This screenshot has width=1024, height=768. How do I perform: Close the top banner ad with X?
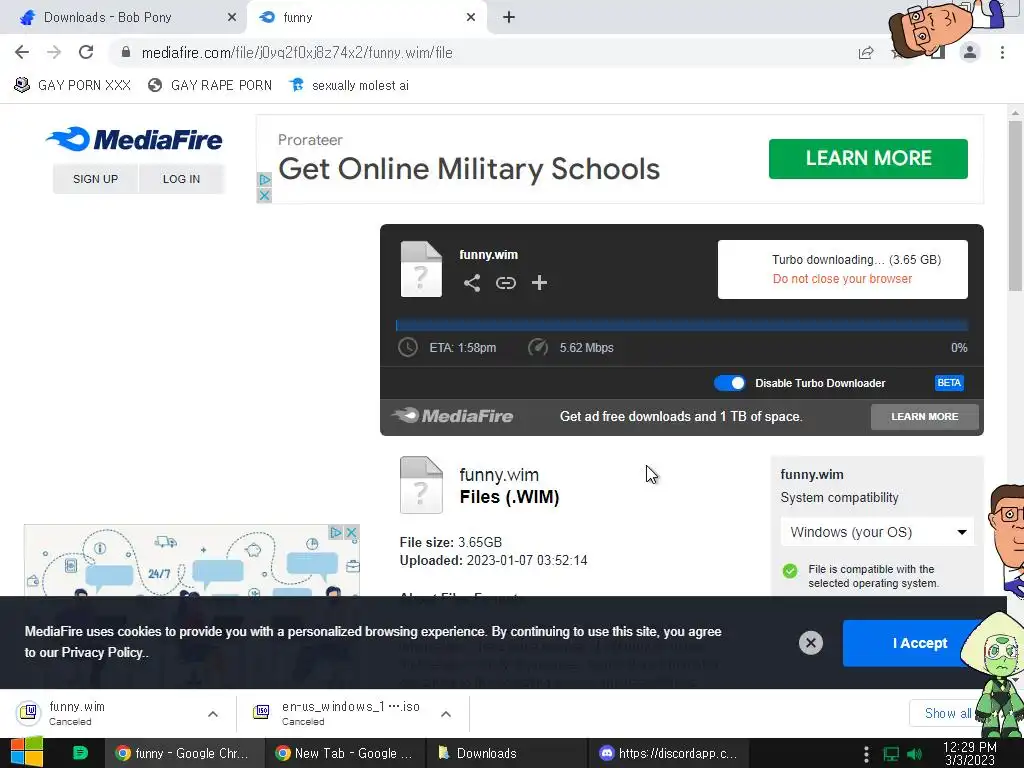coord(264,195)
